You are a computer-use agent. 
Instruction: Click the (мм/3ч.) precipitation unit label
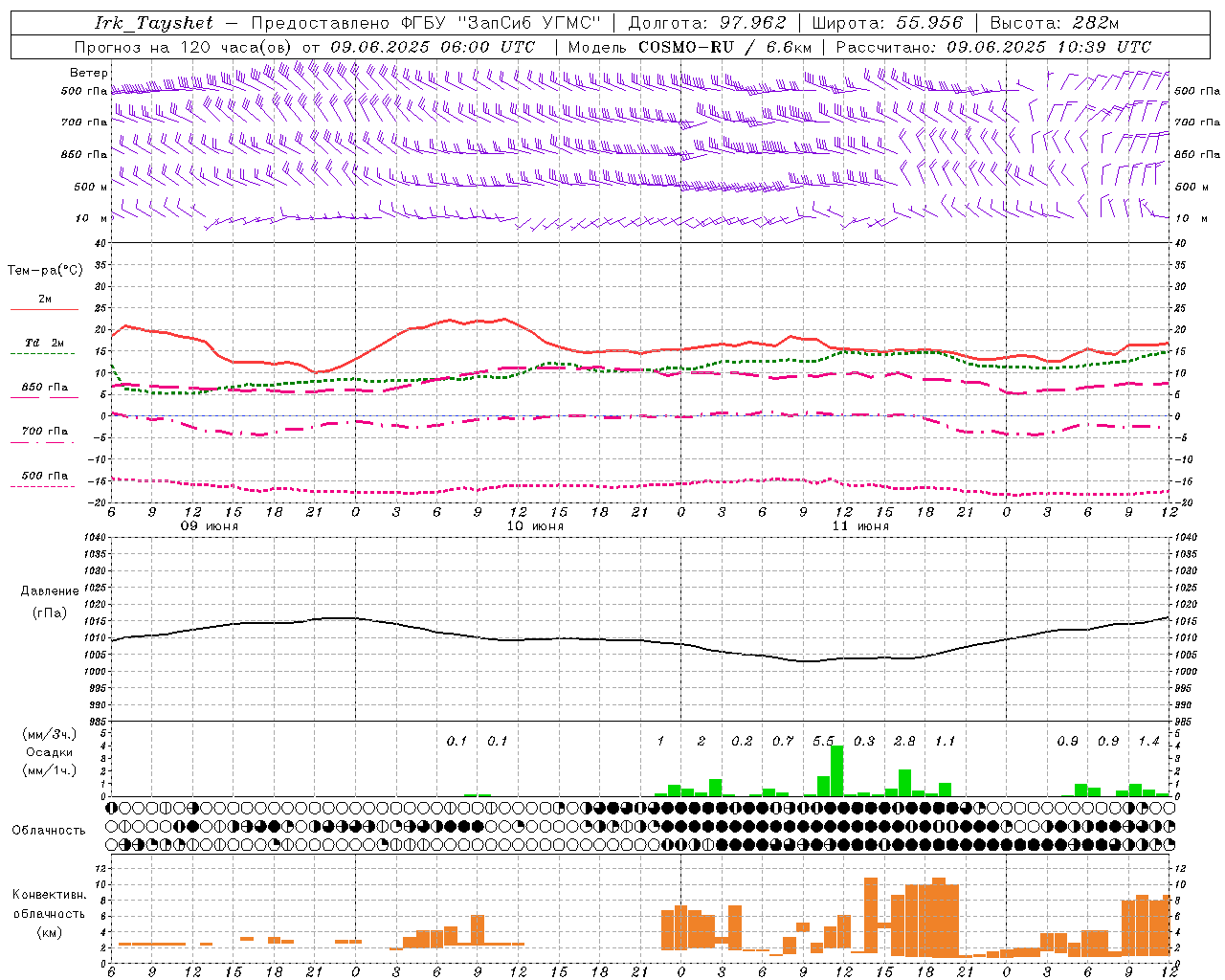[50, 734]
